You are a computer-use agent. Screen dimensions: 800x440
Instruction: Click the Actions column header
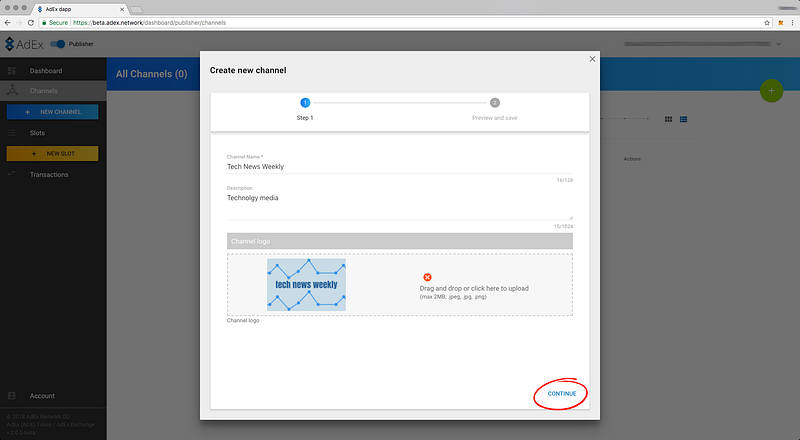click(x=632, y=159)
